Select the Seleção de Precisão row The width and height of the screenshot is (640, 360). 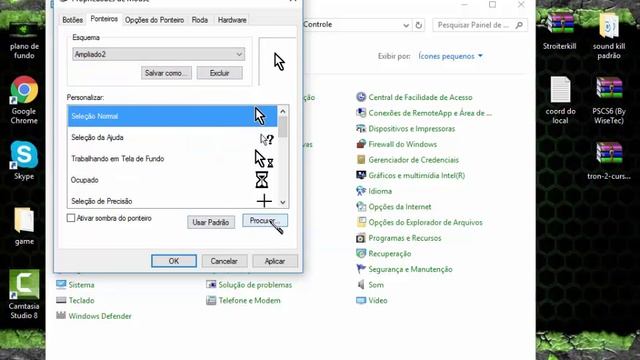172,200
